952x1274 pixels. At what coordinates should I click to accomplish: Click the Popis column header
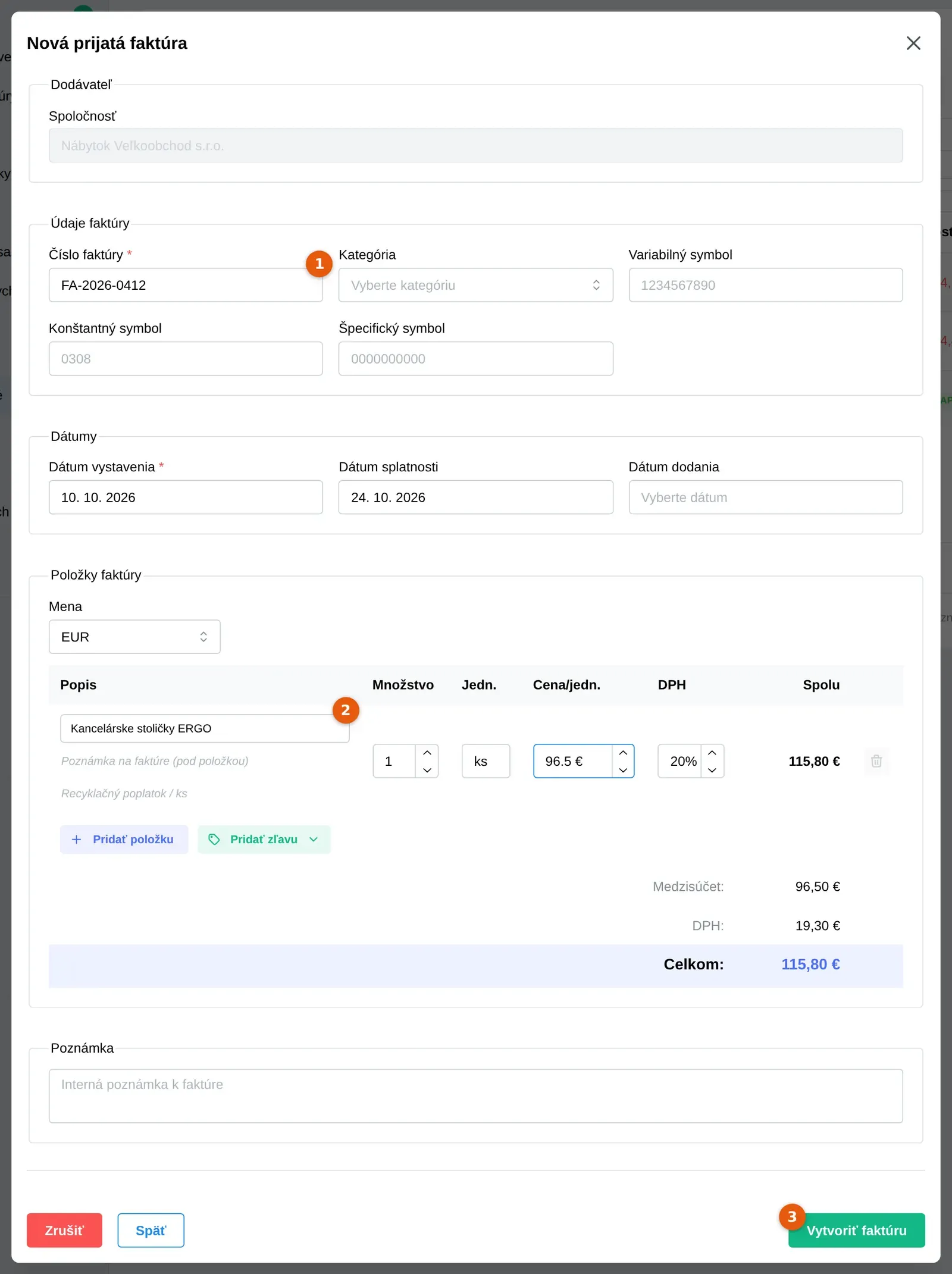point(78,685)
